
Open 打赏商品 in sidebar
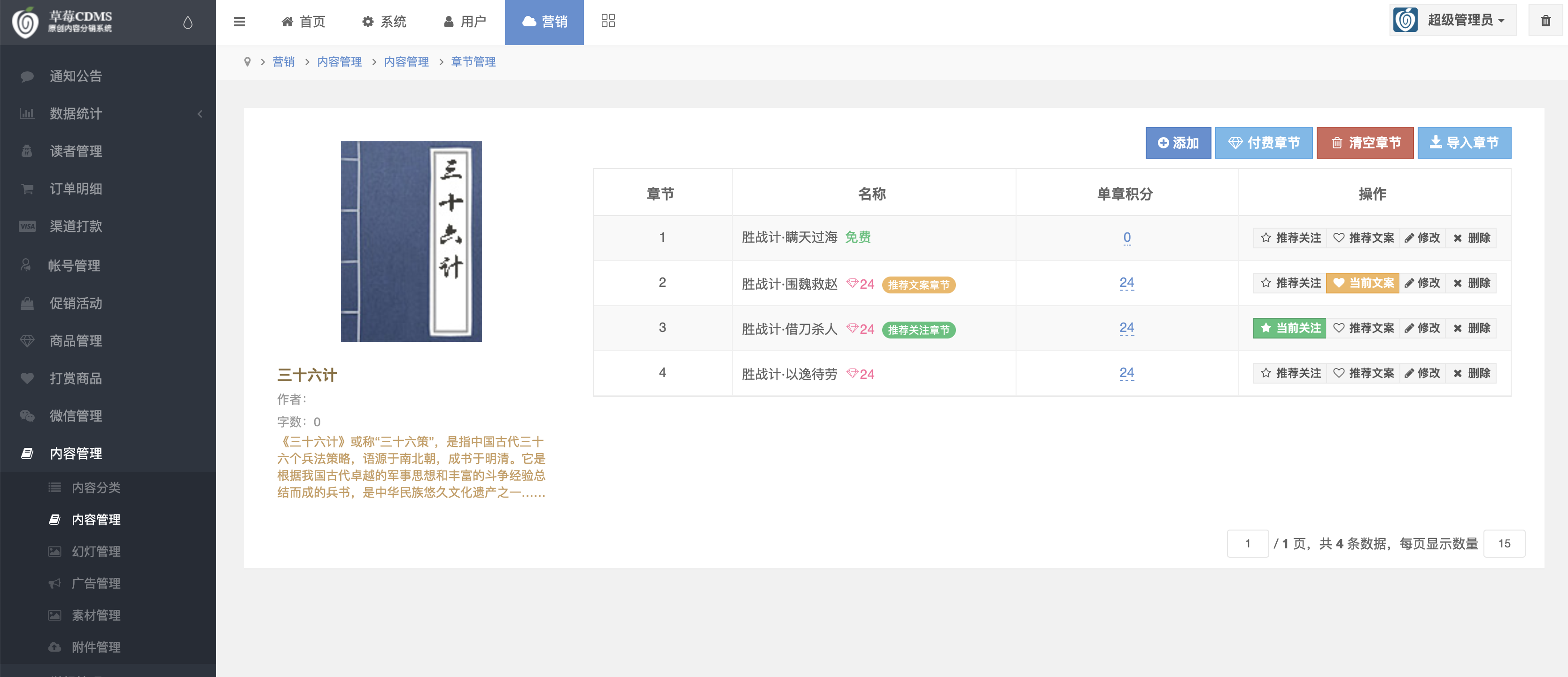(x=108, y=378)
